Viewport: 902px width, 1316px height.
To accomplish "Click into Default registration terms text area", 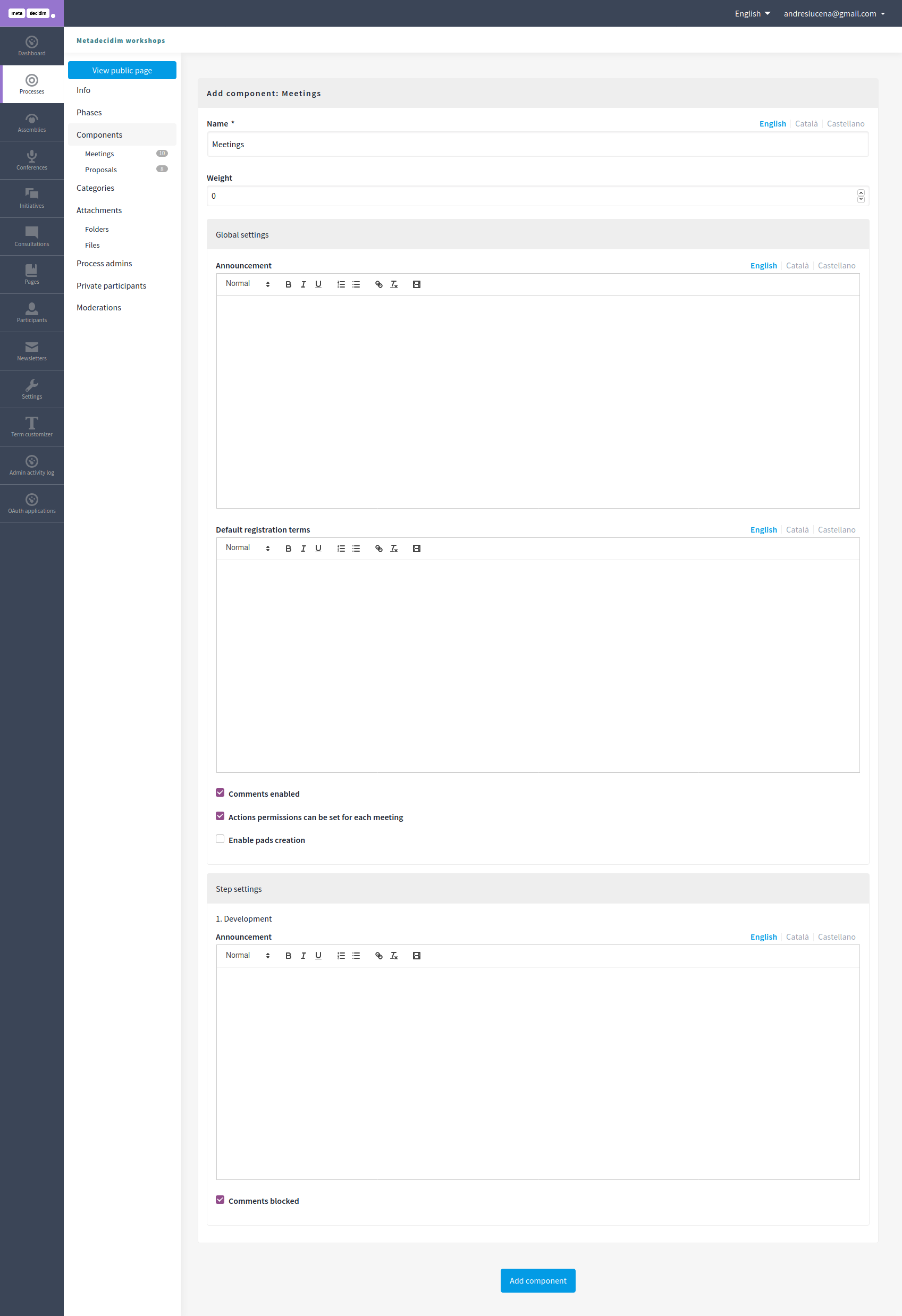I will click(538, 666).
